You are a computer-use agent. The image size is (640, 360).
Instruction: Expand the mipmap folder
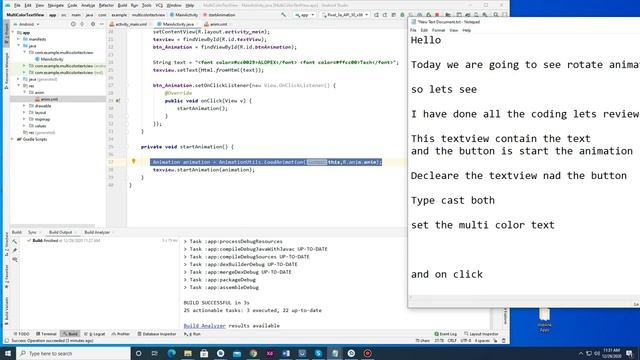(x=24, y=119)
